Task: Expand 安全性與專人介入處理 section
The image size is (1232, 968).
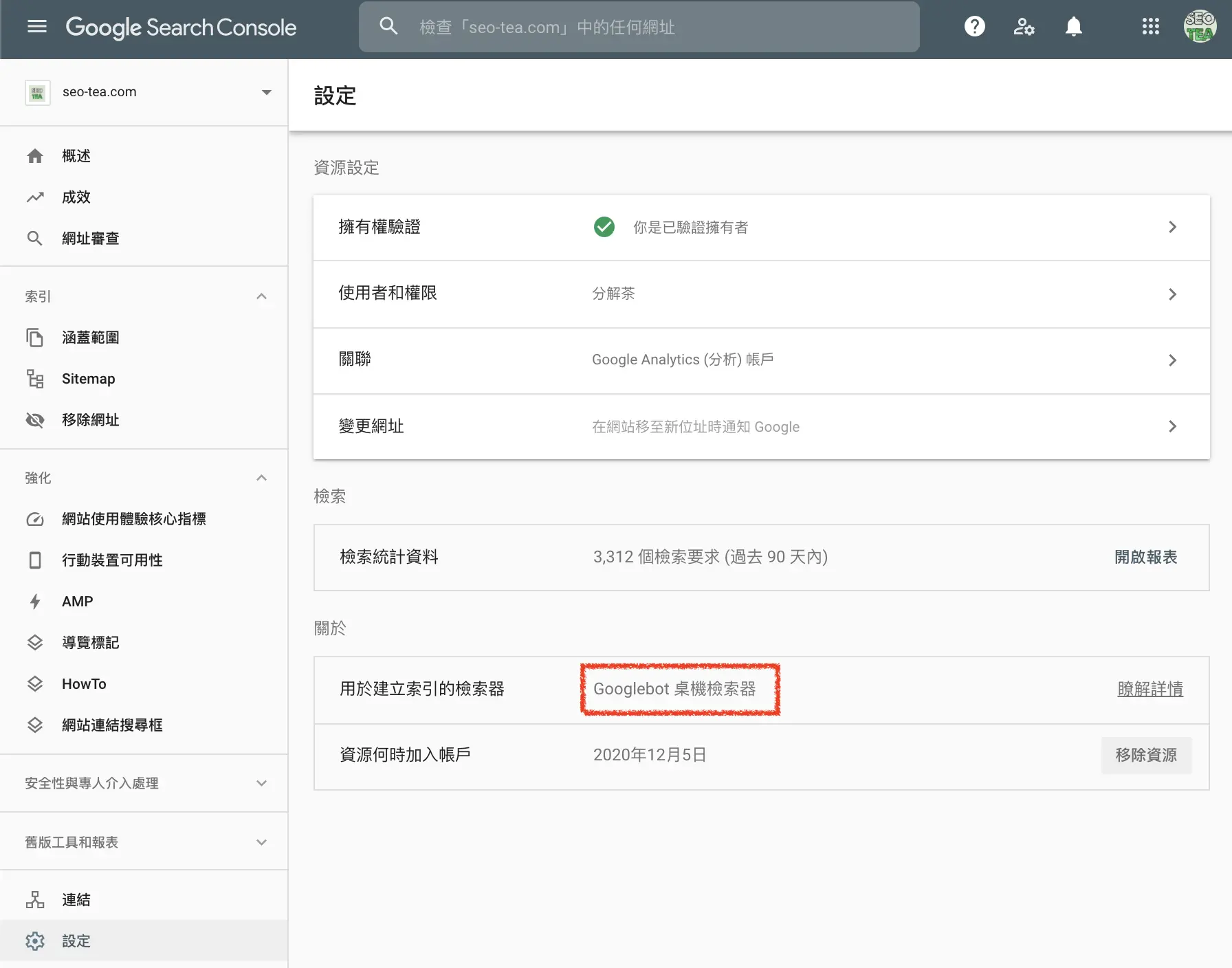Action: click(261, 783)
